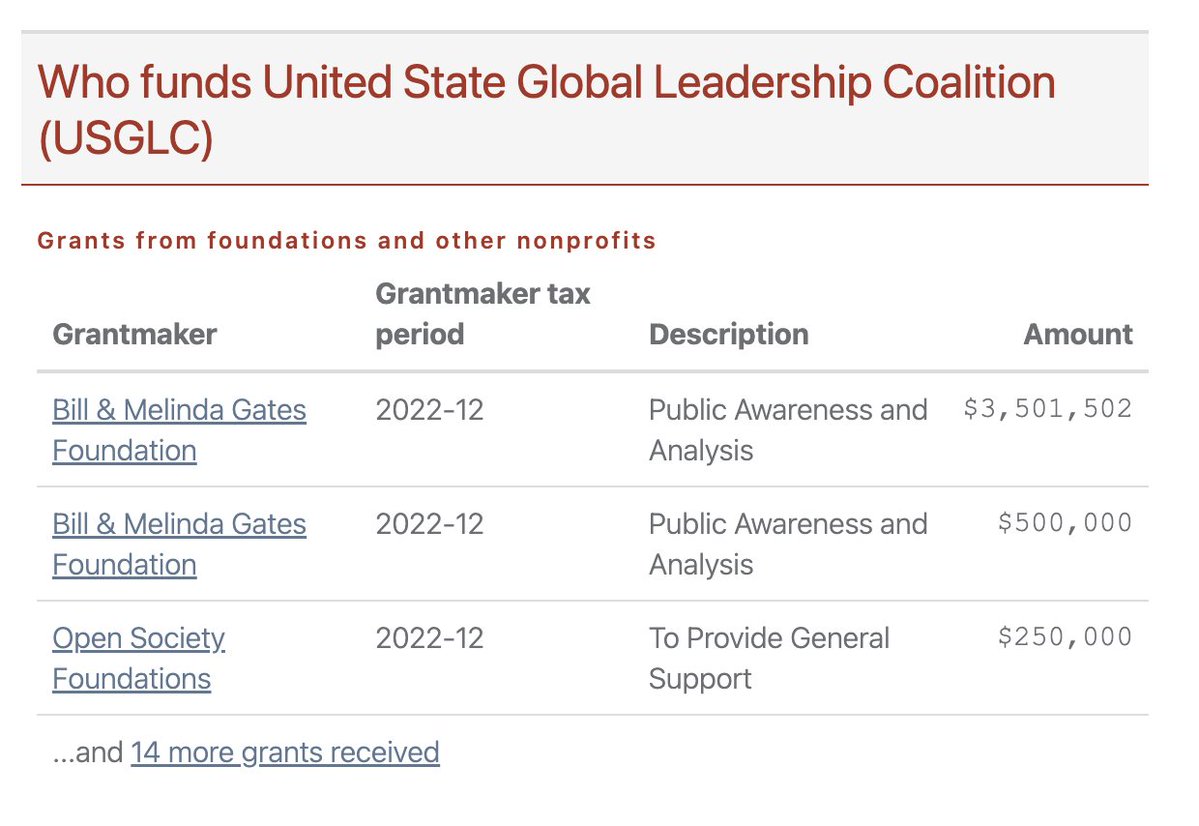Open Gates Foundation link in $3,501,502 row
The image size is (1199, 826).
(179, 430)
